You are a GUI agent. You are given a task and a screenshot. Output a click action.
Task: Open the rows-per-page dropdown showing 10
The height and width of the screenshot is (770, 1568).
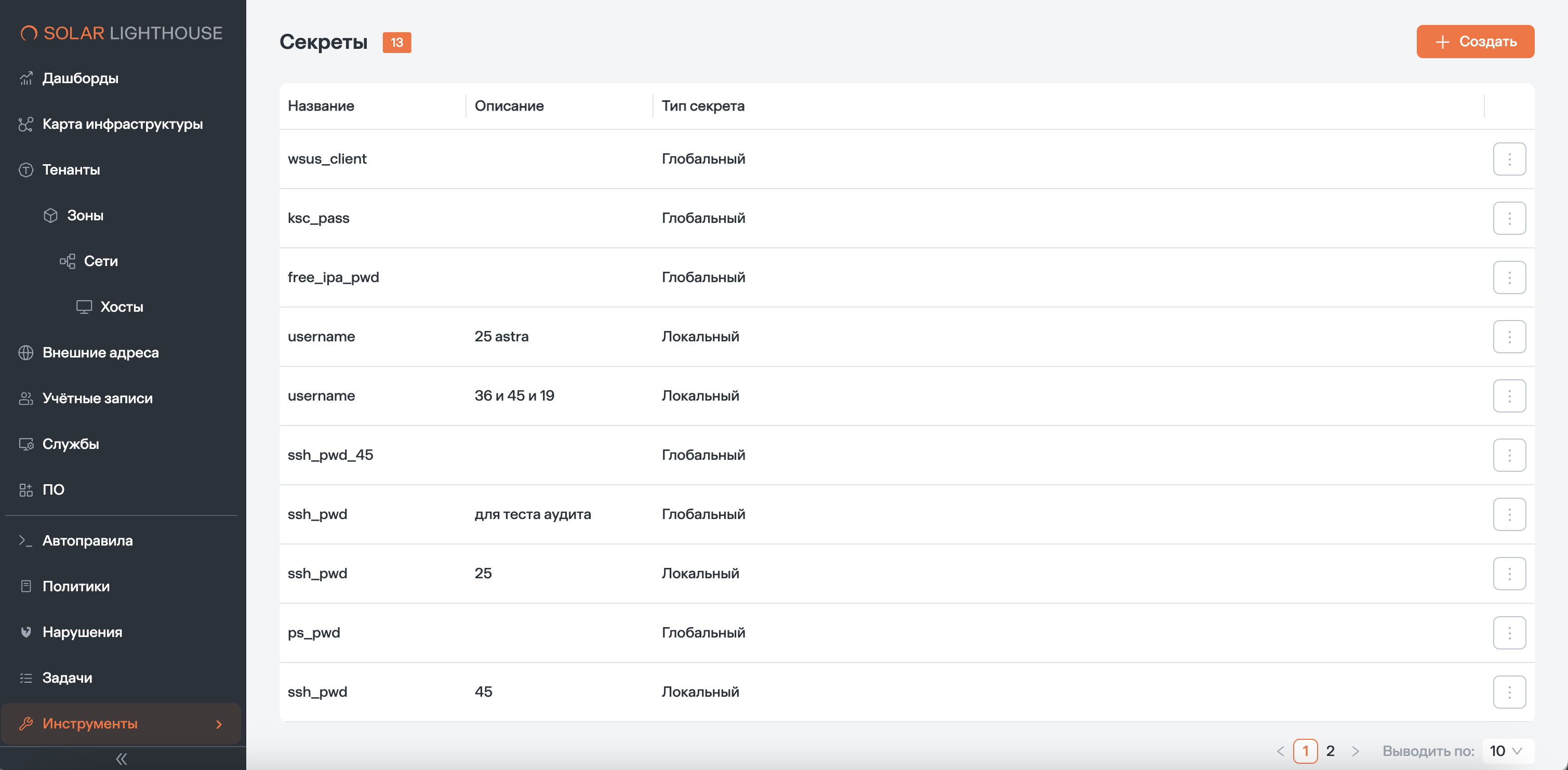[1508, 751]
